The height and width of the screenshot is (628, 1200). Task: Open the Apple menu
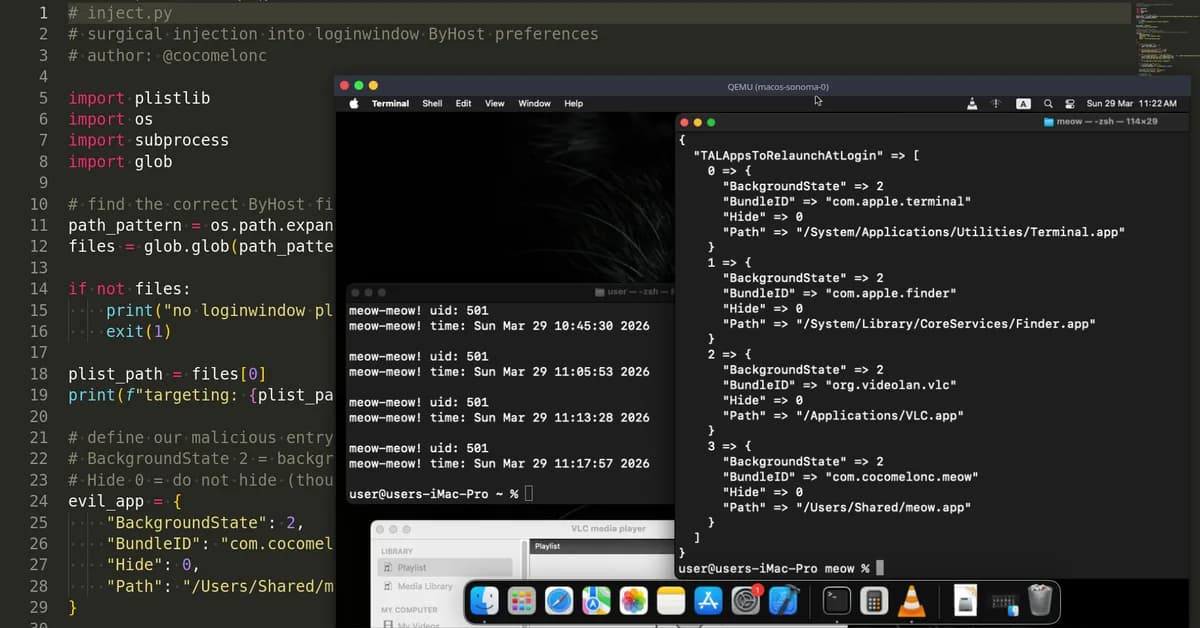pos(352,103)
